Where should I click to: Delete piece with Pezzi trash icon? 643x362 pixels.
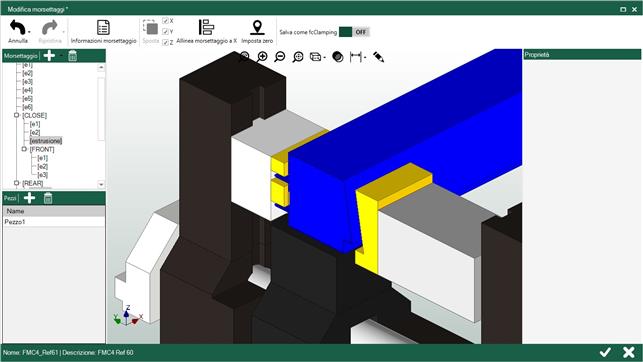pos(48,198)
